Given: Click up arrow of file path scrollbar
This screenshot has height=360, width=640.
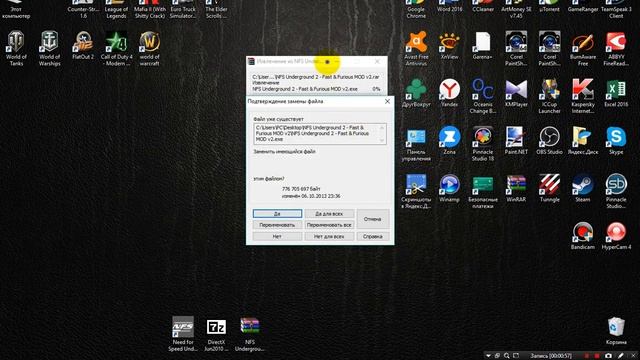Looking at the screenshot, I should pyautogui.click(x=382, y=127).
